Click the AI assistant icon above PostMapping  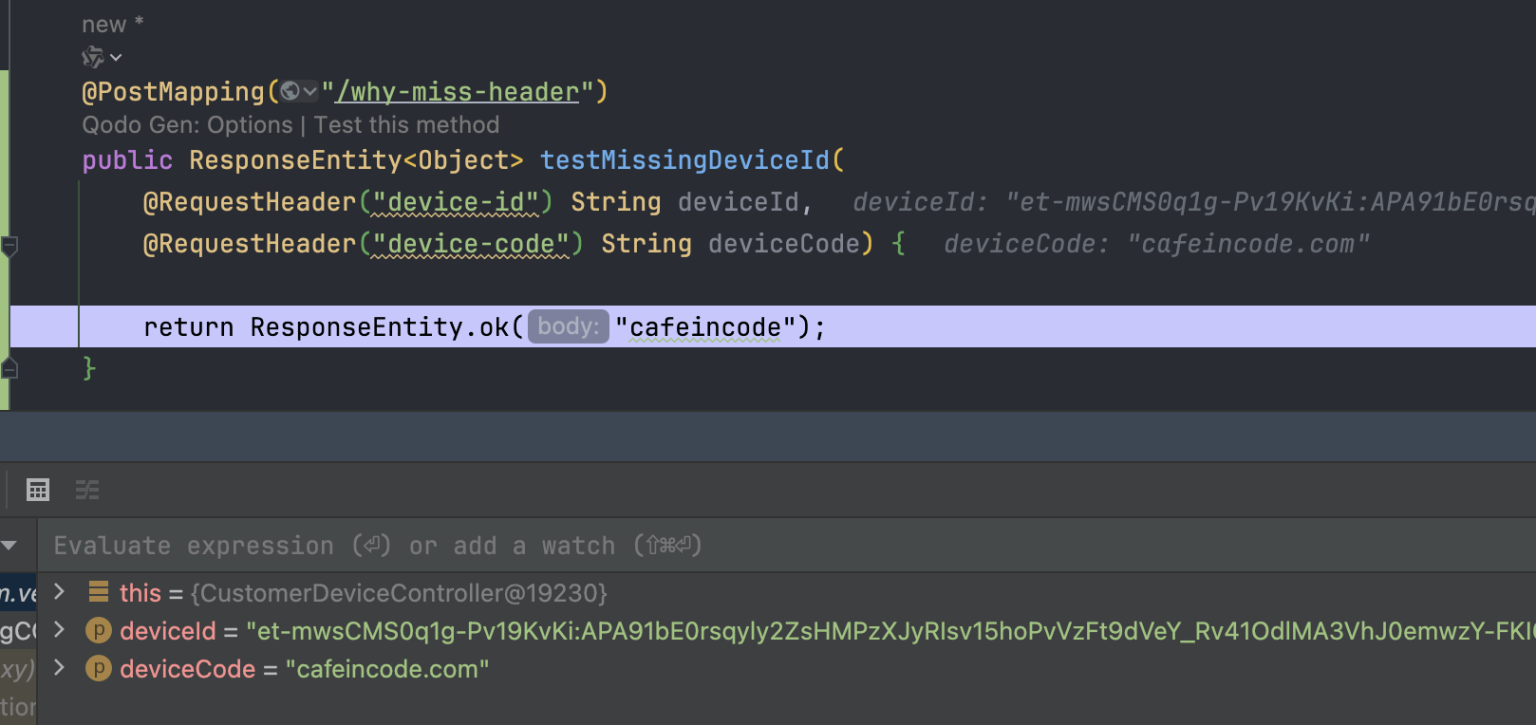[93, 57]
